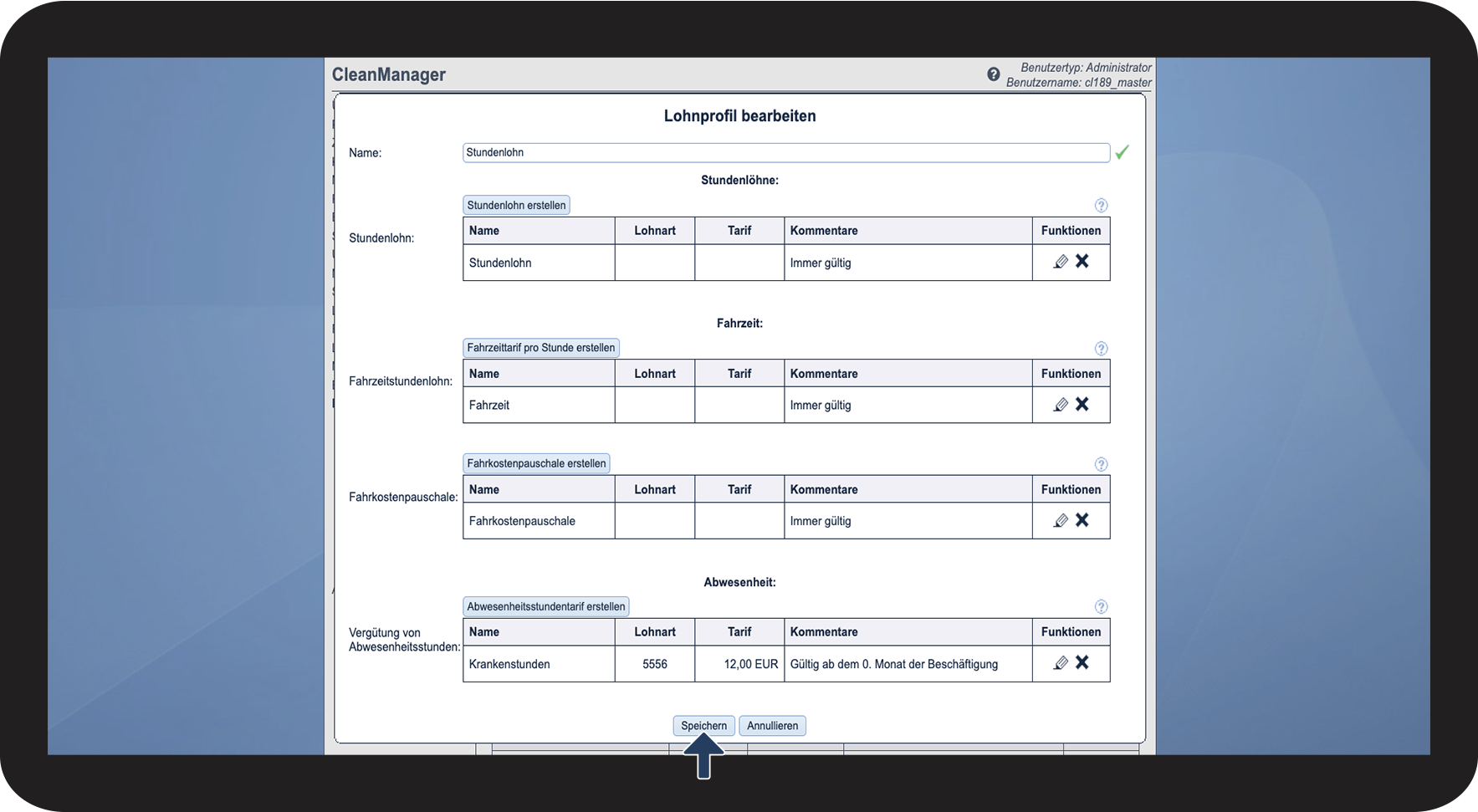This screenshot has width=1478, height=812.
Task: Click the 'Fahrzeit:' section heading
Action: [740, 323]
